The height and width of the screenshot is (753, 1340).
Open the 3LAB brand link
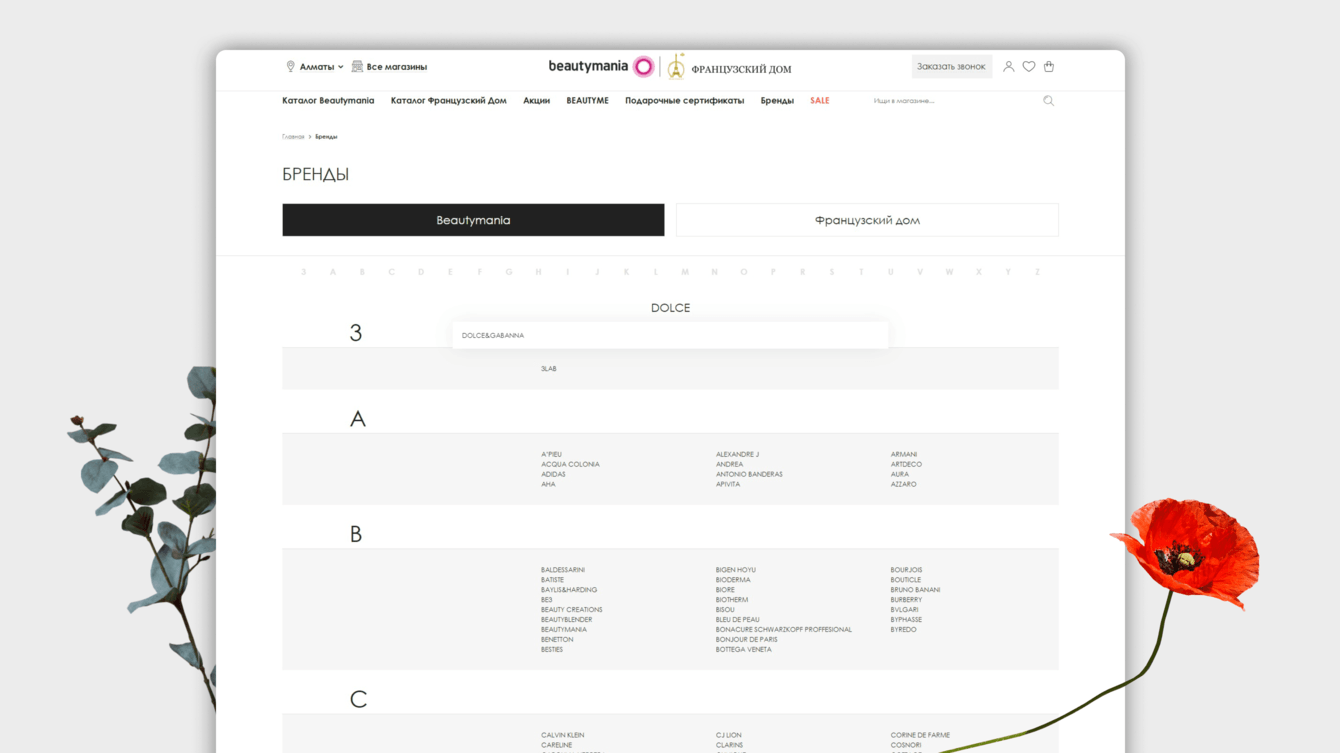coord(549,369)
